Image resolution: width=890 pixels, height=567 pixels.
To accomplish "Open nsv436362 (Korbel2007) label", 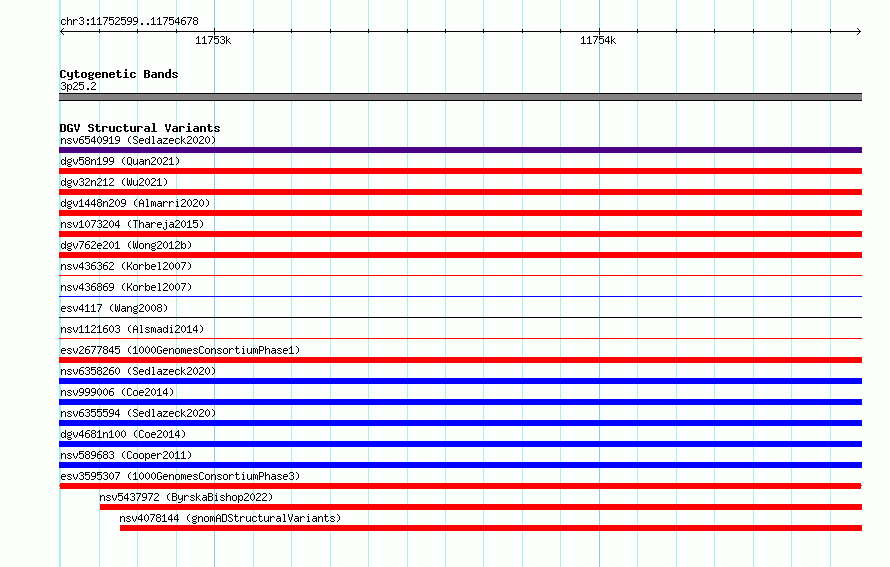I will (126, 266).
